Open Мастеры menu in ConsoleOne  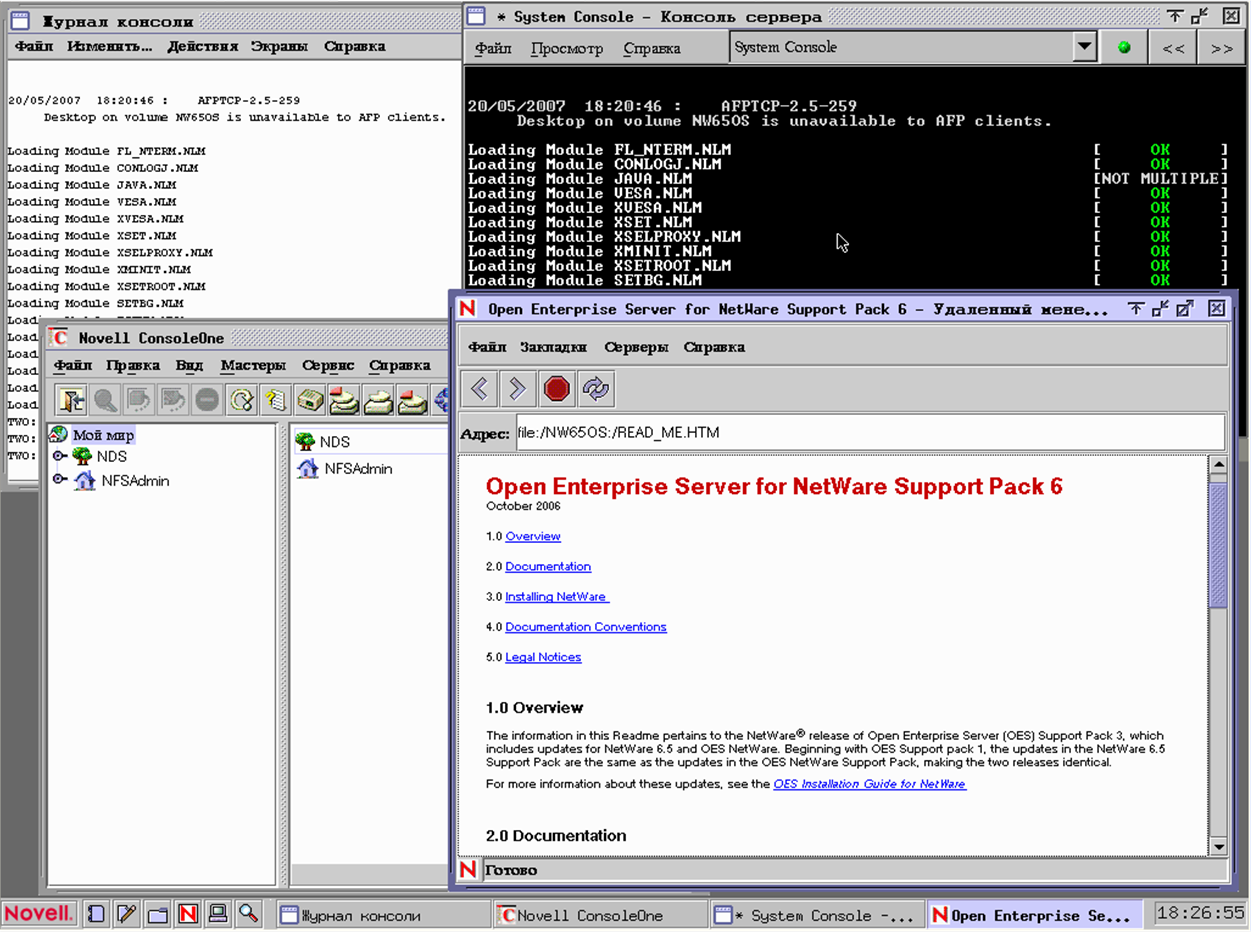(x=253, y=365)
